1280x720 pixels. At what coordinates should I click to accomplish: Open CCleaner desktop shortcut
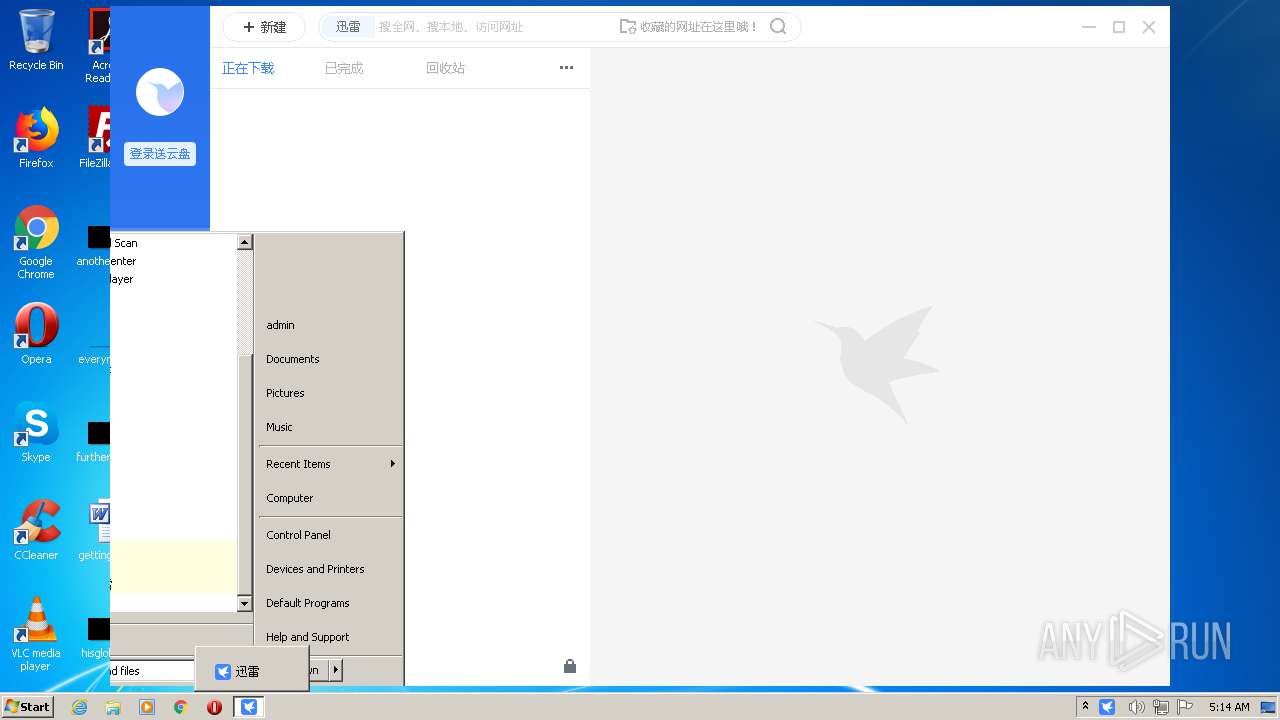tap(36, 530)
